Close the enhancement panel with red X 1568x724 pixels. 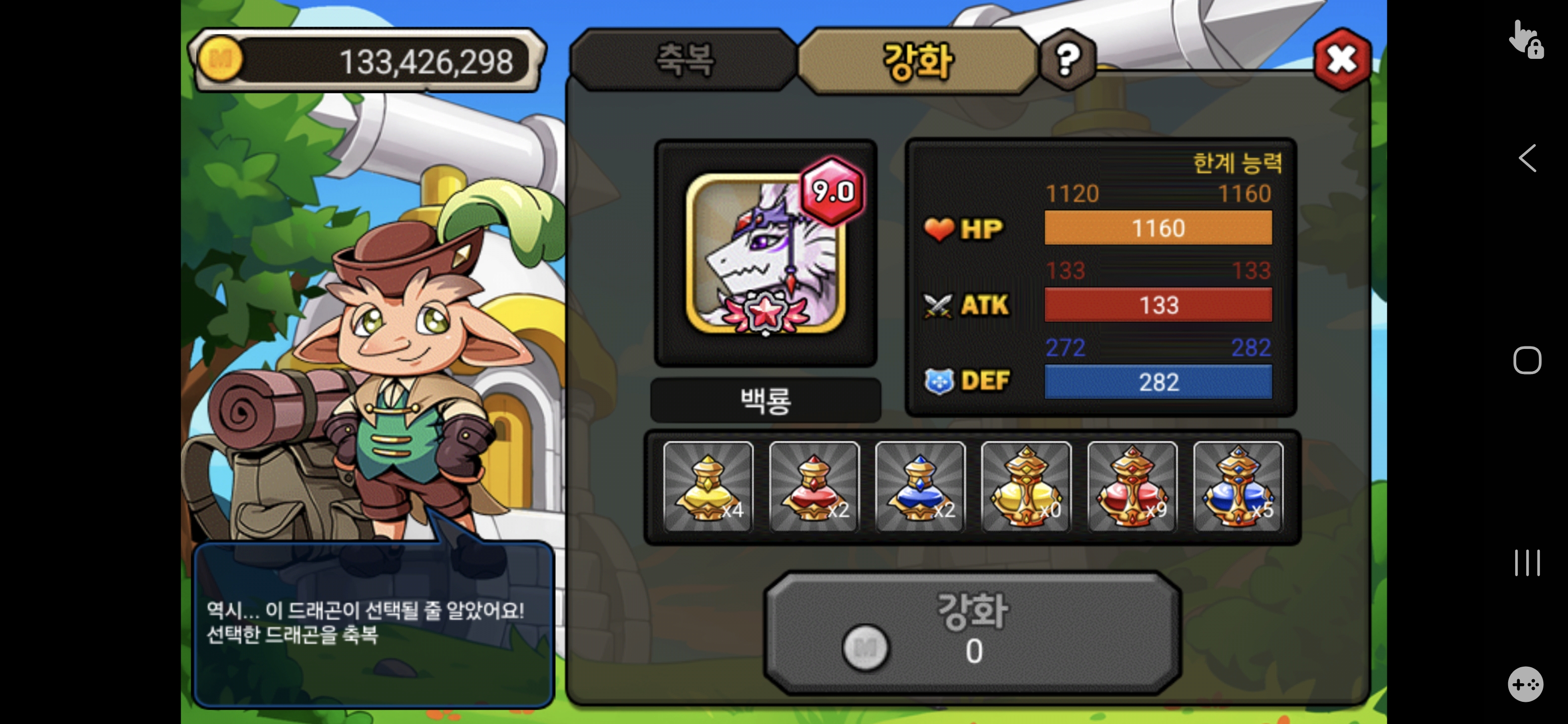[1341, 60]
